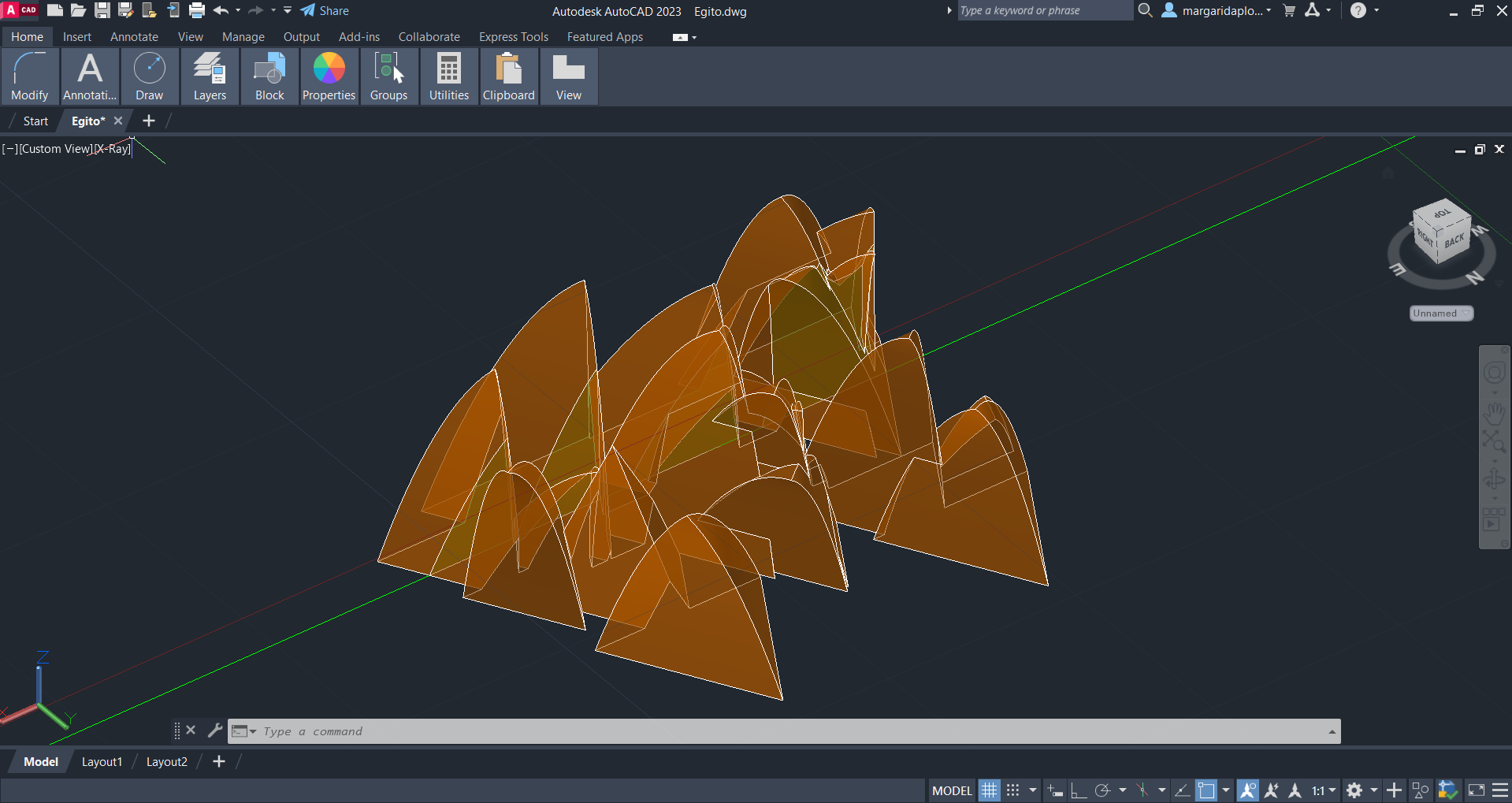The height and width of the screenshot is (803, 1512).
Task: Click the Plot printer icon in quick access
Action: (197, 10)
